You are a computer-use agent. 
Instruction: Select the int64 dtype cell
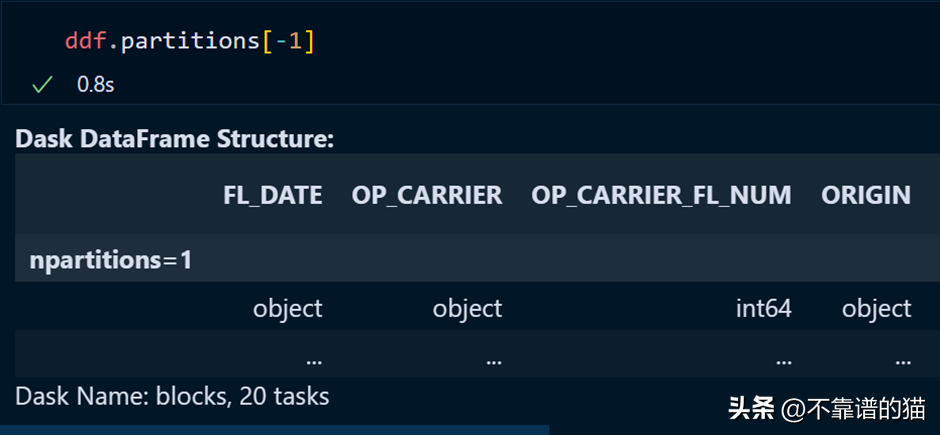(x=763, y=308)
